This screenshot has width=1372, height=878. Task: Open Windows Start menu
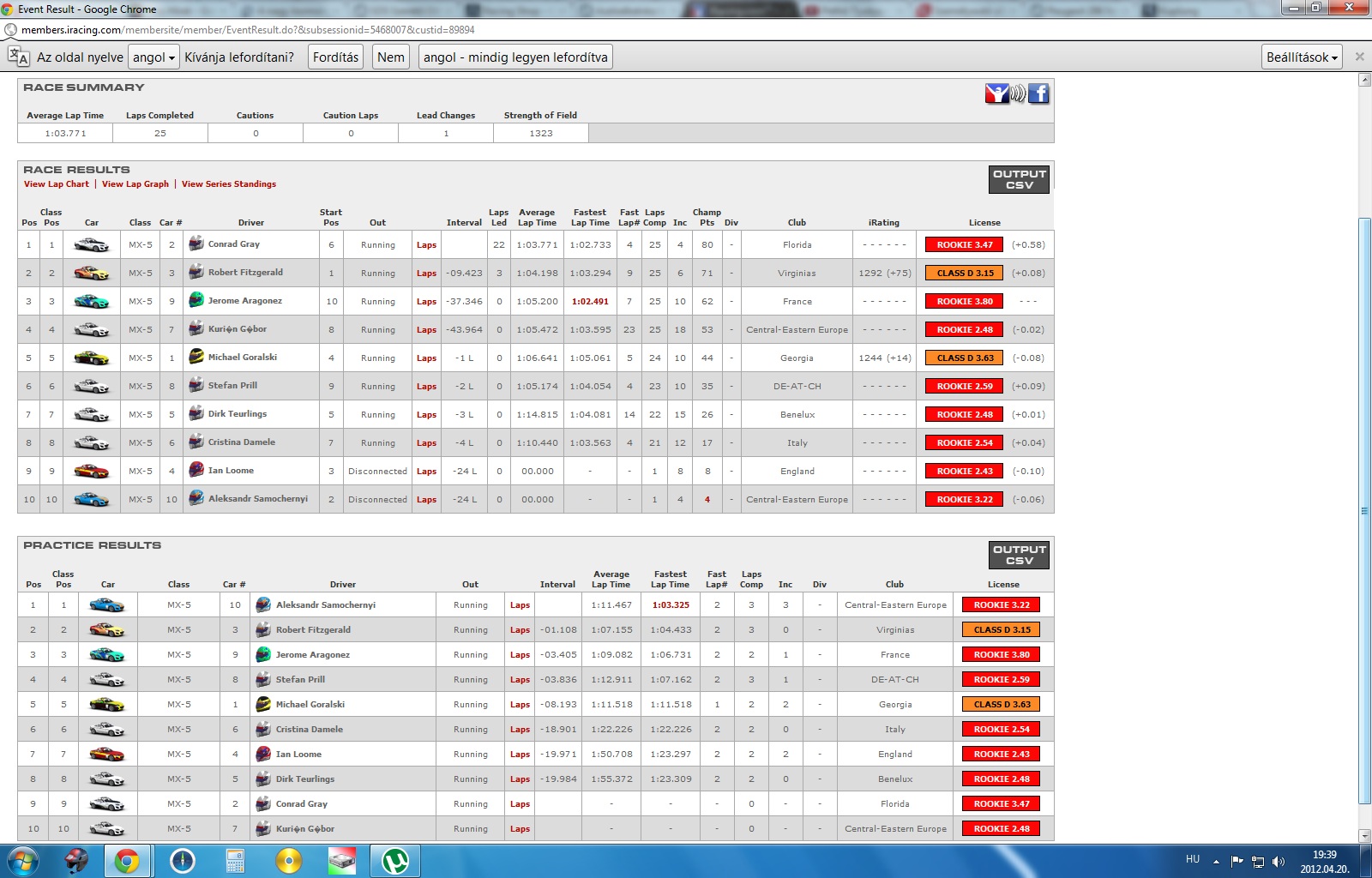pyautogui.click(x=23, y=861)
